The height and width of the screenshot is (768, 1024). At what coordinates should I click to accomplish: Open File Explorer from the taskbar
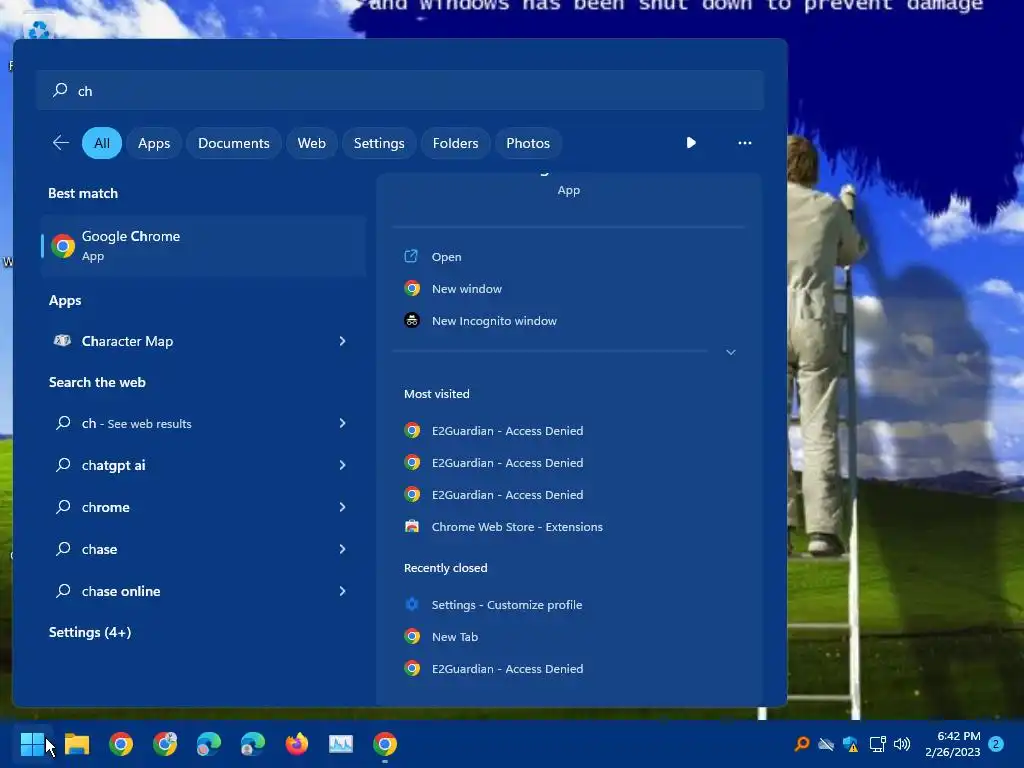click(x=76, y=744)
